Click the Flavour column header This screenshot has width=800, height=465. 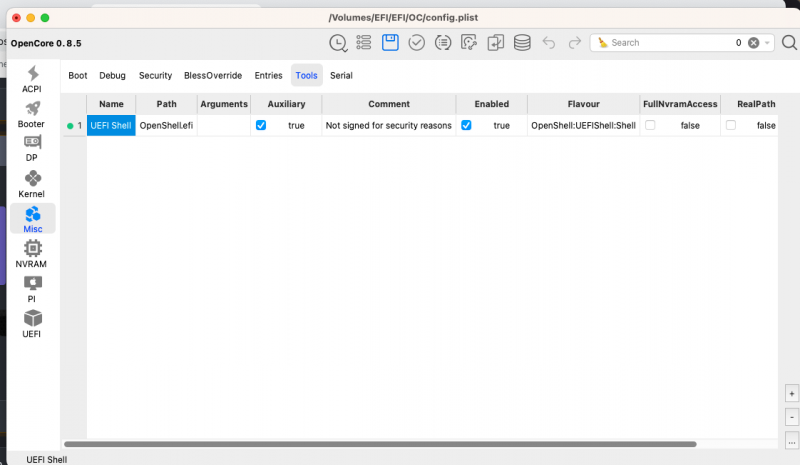[584, 104]
